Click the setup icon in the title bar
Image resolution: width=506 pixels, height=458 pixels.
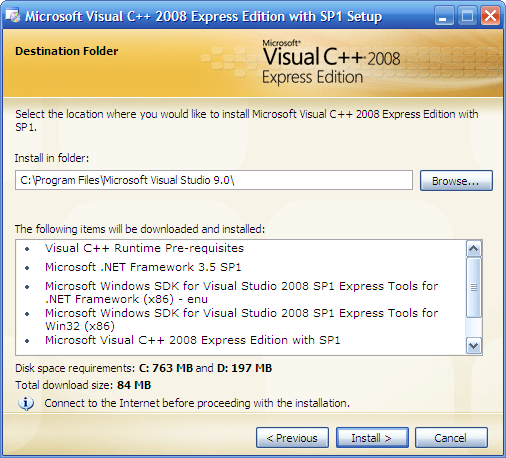pyautogui.click(x=13, y=16)
